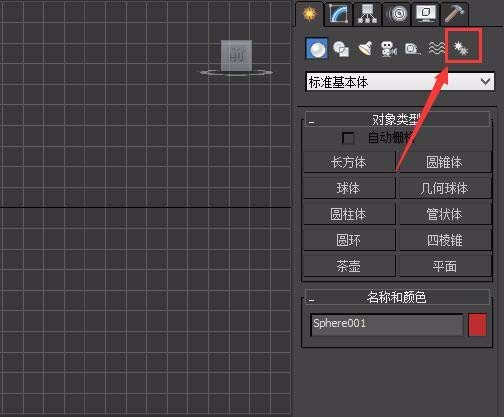Collapse the 对象类型 rollout

397,119
